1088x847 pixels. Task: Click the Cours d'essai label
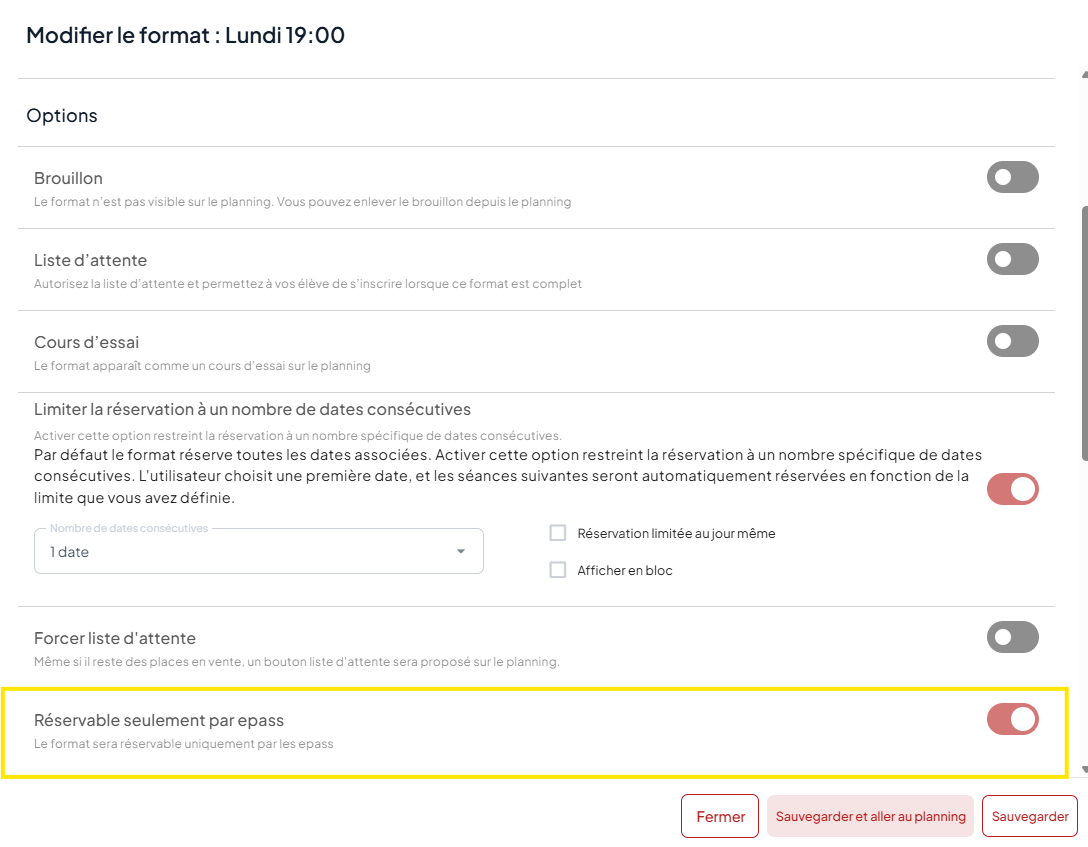tap(87, 342)
